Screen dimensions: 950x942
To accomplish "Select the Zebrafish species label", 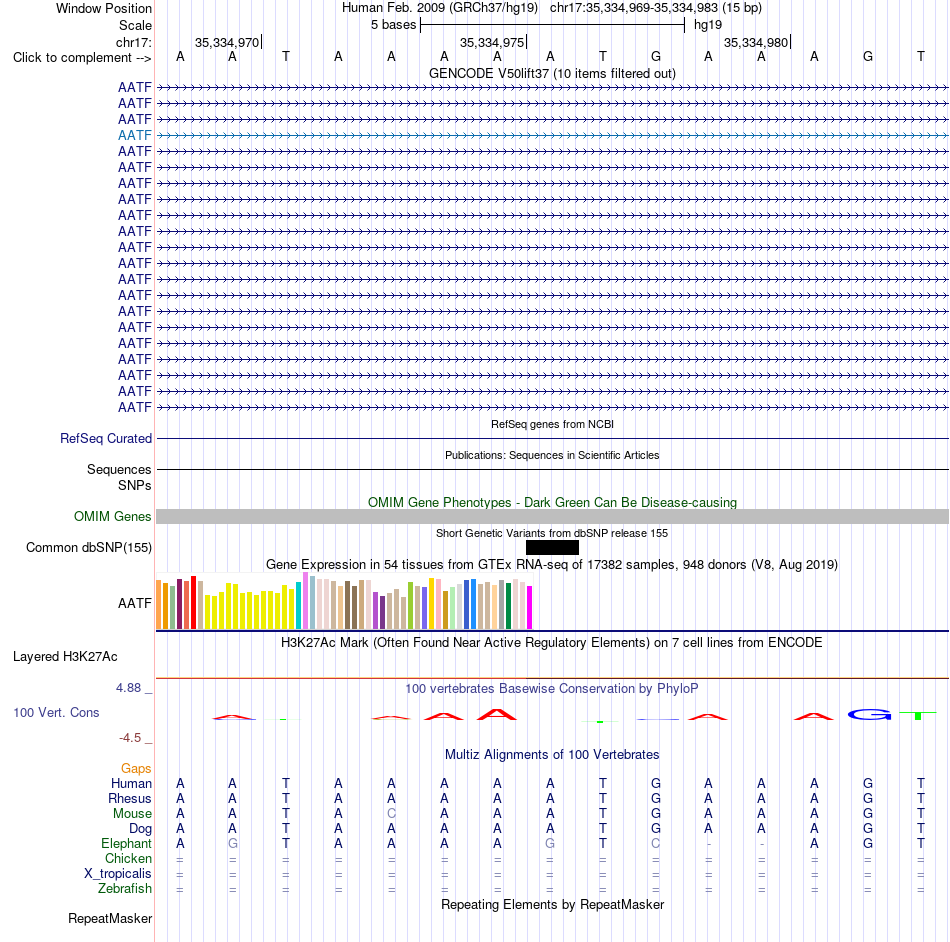I will click(x=125, y=888).
